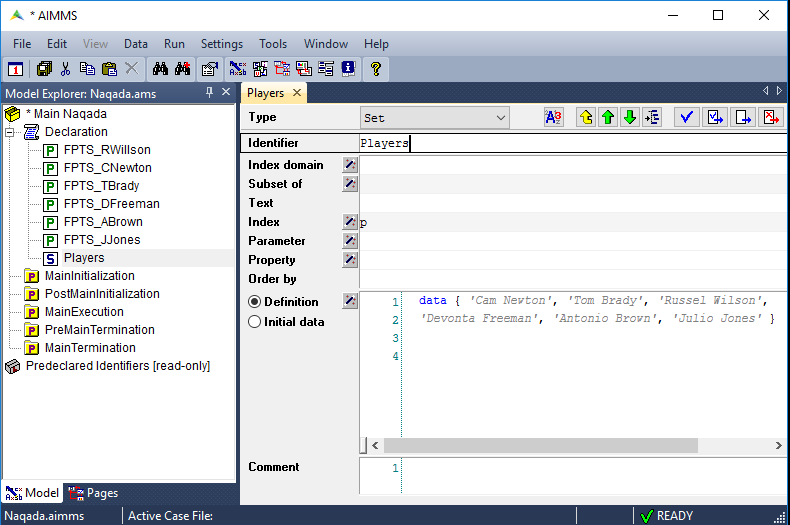Open Property attribute wizard button
The width and height of the screenshot is (790, 525).
point(350,260)
